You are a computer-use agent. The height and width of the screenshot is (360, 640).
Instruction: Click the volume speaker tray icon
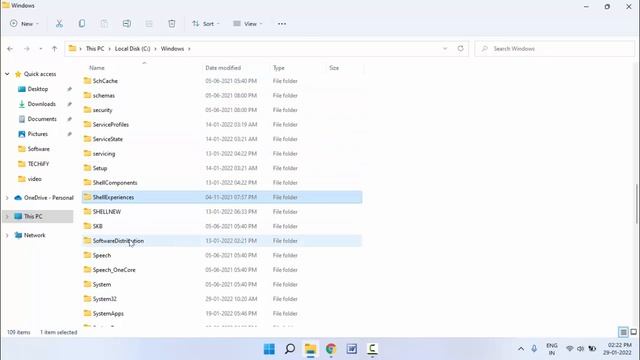pyautogui.click(x=580, y=349)
